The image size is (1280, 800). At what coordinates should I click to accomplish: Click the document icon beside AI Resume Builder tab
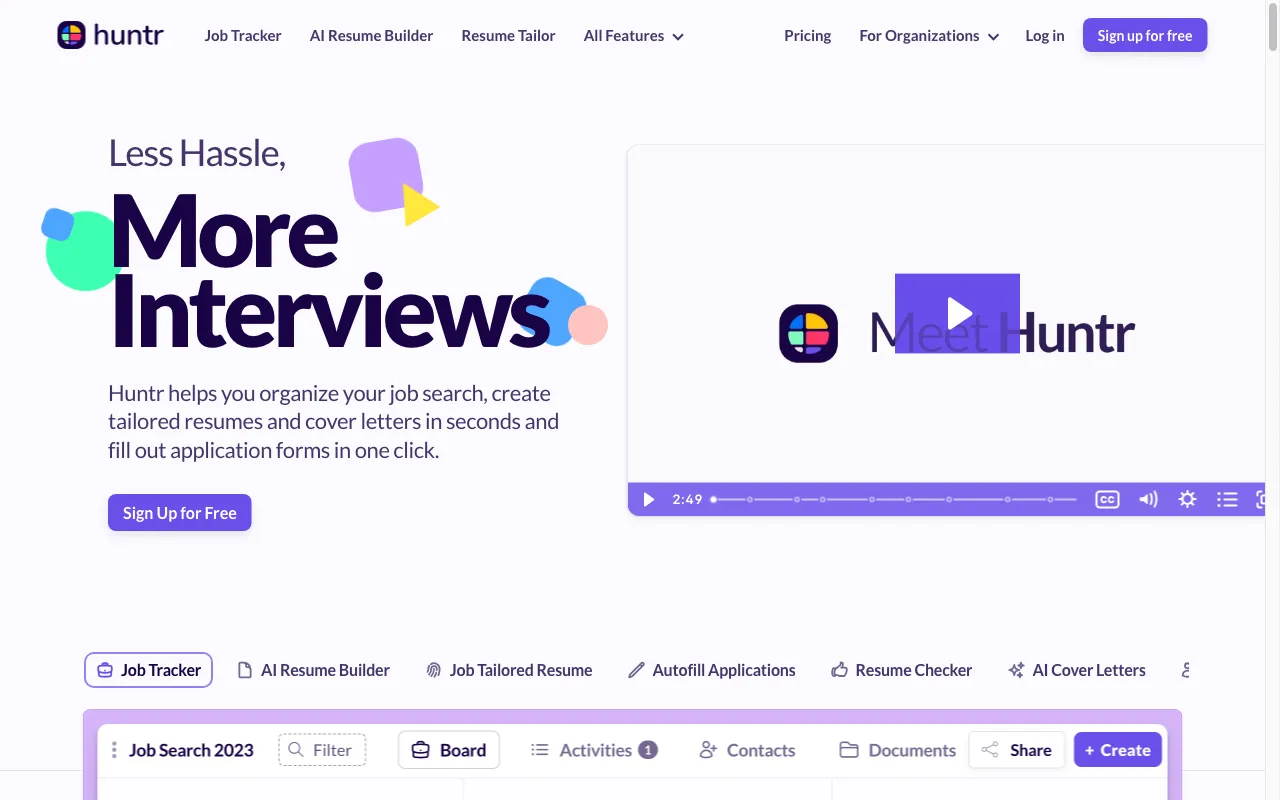coord(244,670)
